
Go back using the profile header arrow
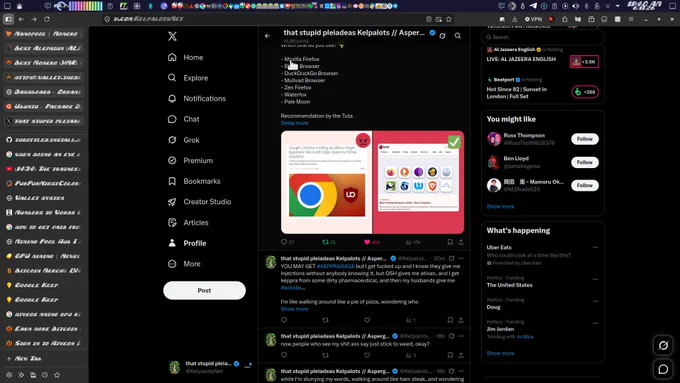267,36
